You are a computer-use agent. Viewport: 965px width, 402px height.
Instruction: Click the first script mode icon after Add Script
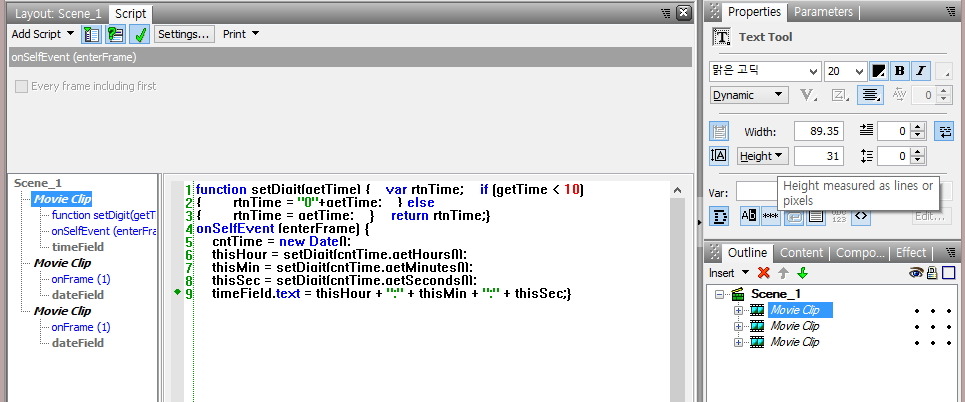92,34
